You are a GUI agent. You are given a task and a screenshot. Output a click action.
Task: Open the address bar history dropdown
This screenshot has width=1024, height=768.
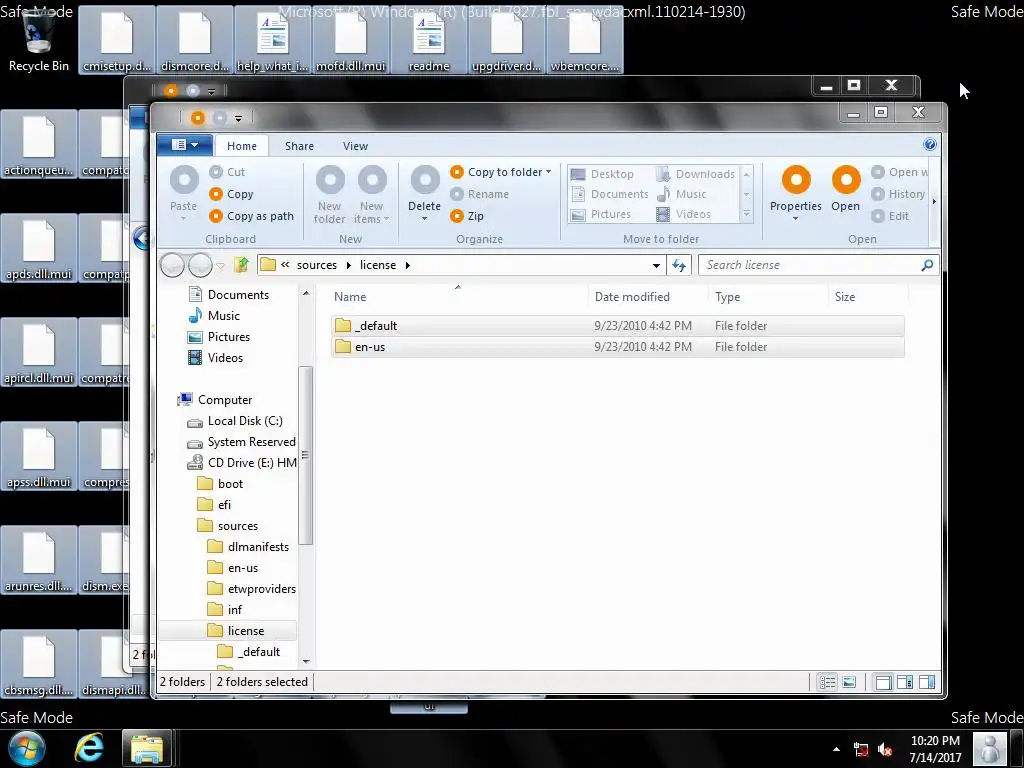pos(656,265)
